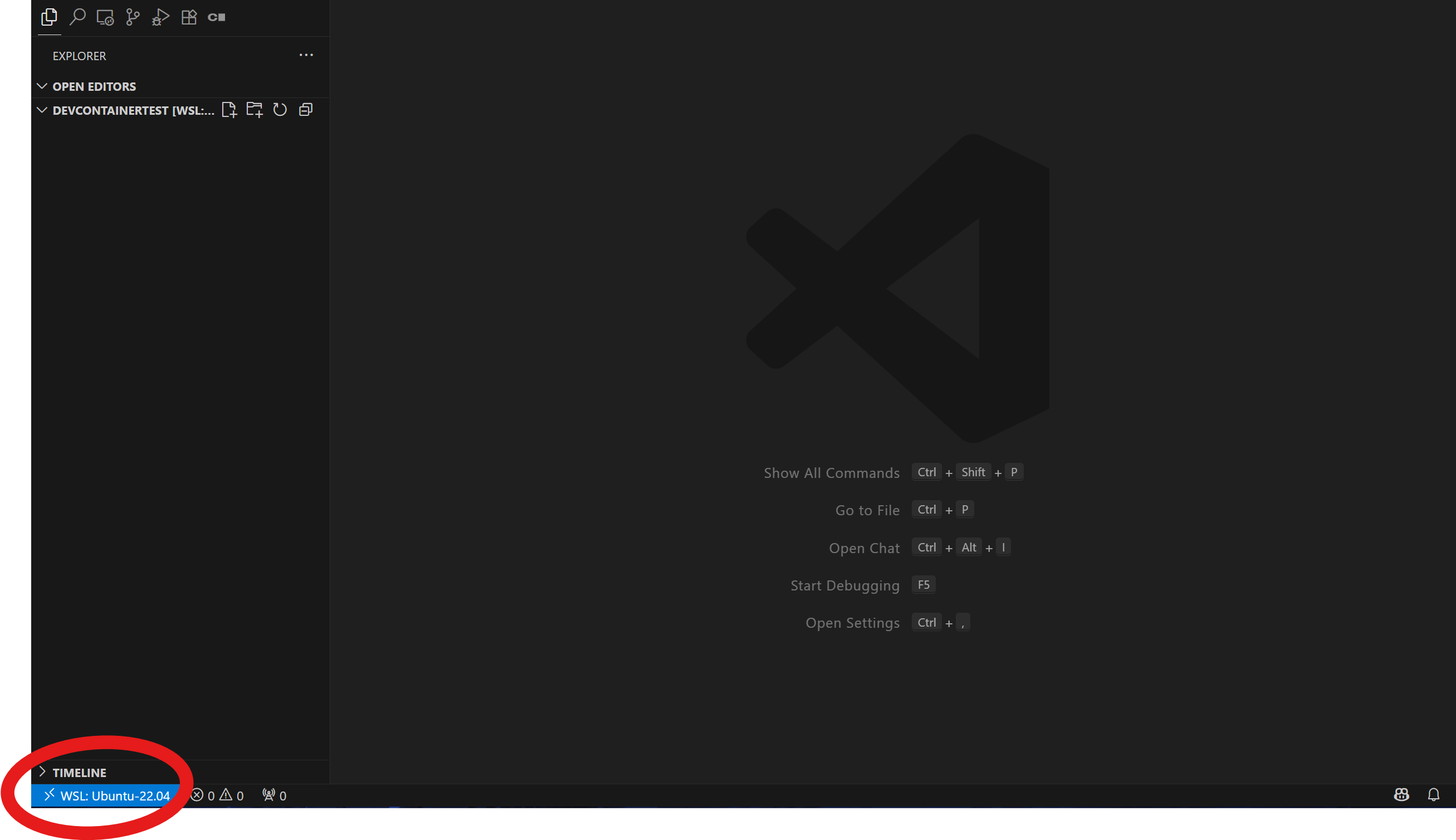Click the New Folder icon

tap(255, 110)
